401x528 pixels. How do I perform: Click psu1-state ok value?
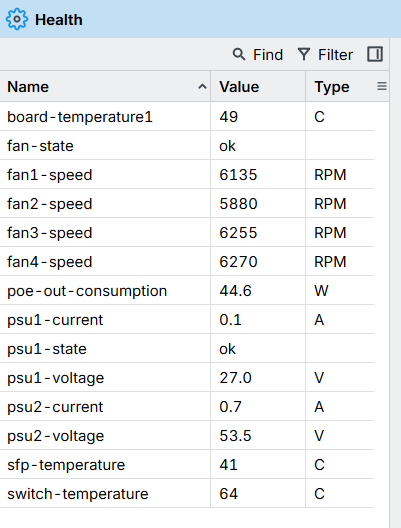pos(227,349)
